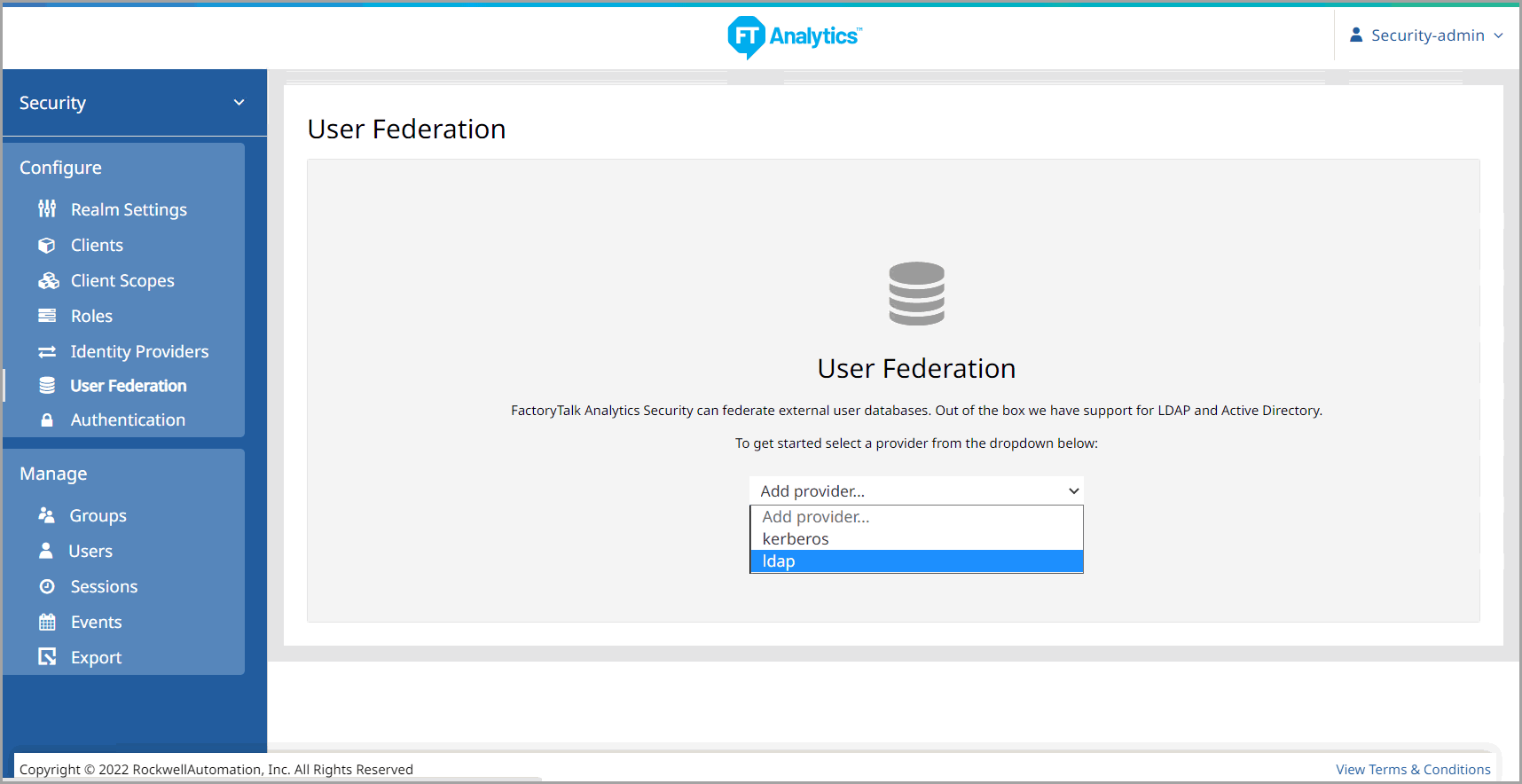Click the Realm Settings sliders icon
Viewport: 1522px width, 784px height.
[x=47, y=209]
